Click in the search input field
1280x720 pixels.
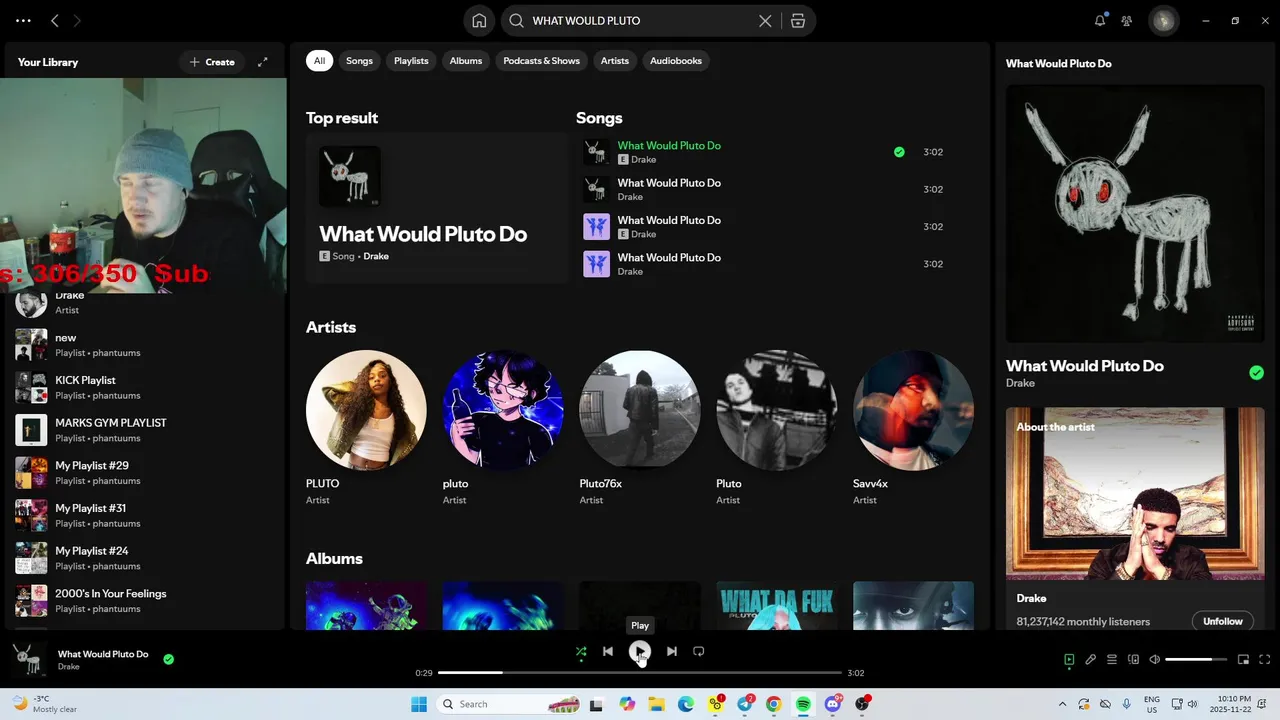[x=640, y=20]
